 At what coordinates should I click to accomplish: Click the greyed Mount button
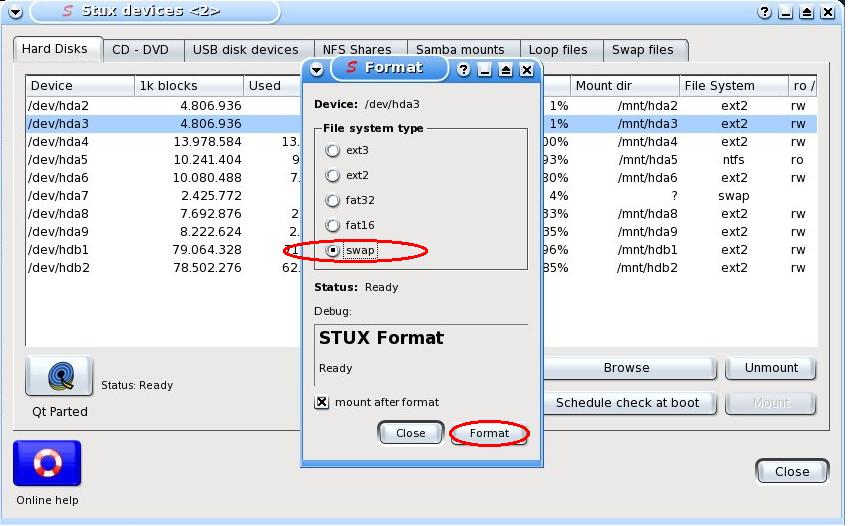tap(771, 403)
